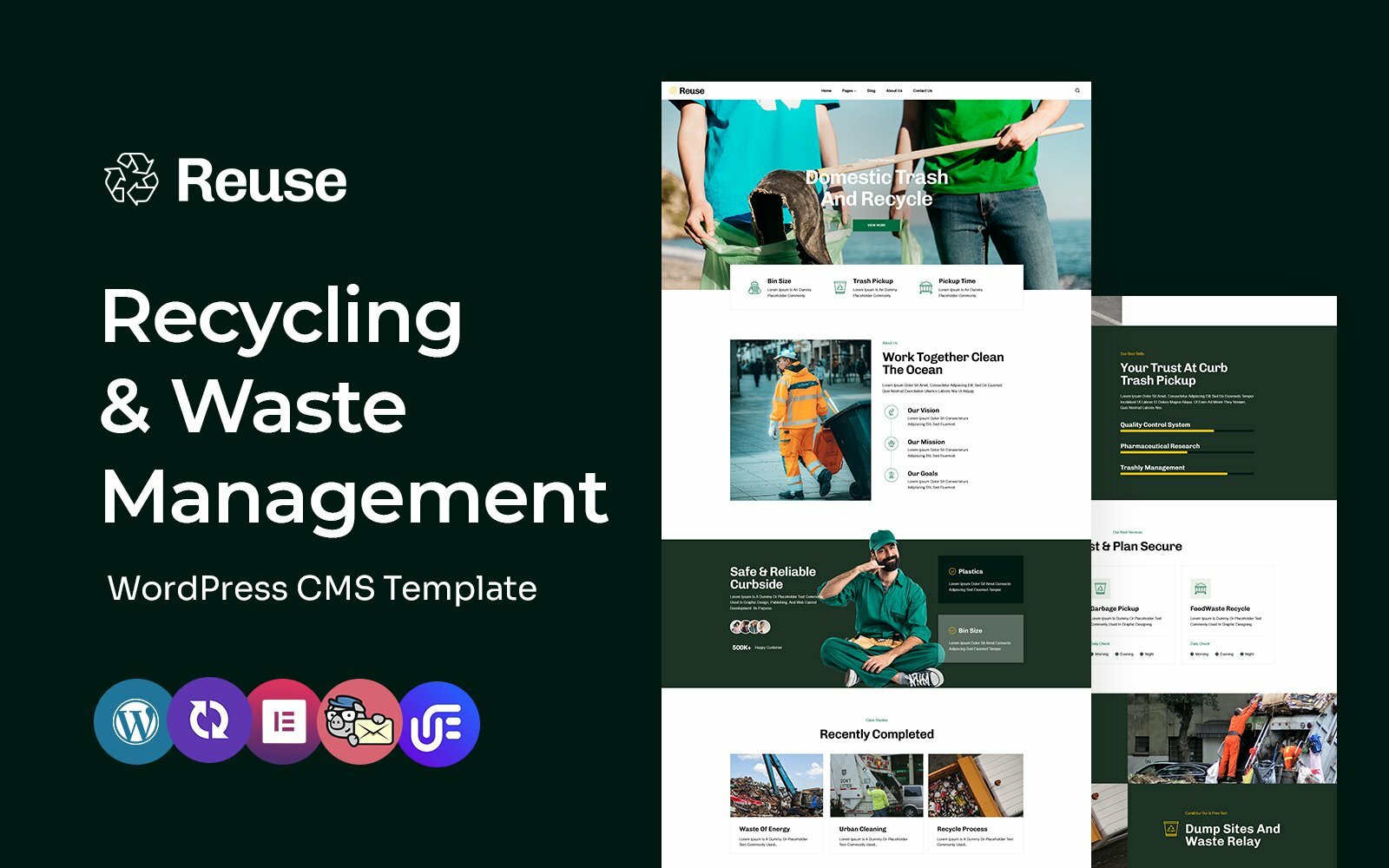Open the search icon in the header
This screenshot has width=1389, height=868.
point(1077,90)
